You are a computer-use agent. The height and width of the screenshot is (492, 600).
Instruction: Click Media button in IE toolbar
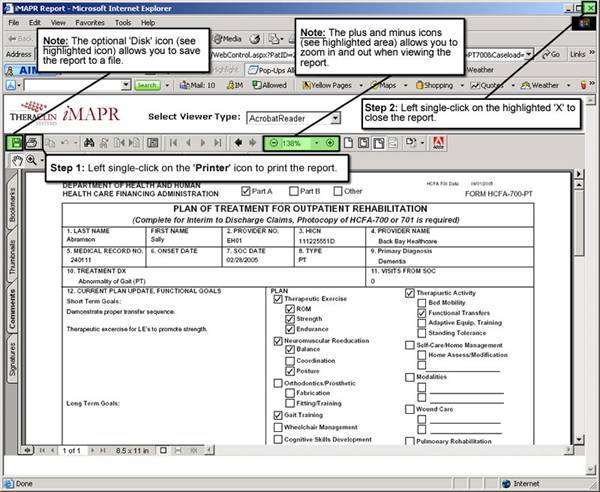227,39
